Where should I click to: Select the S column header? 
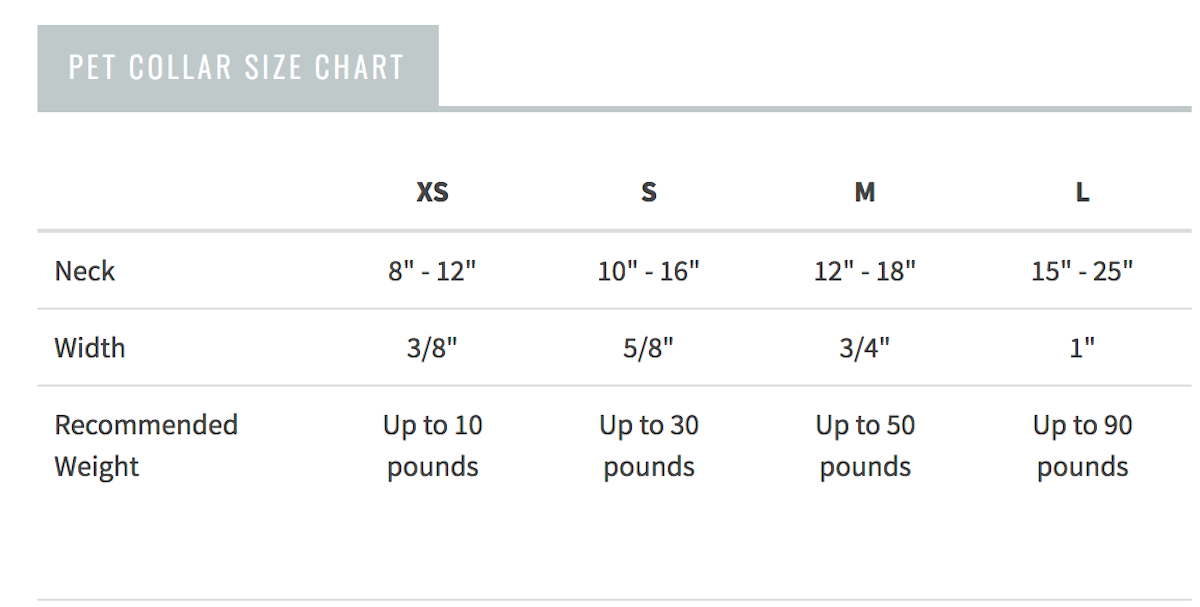pos(649,193)
